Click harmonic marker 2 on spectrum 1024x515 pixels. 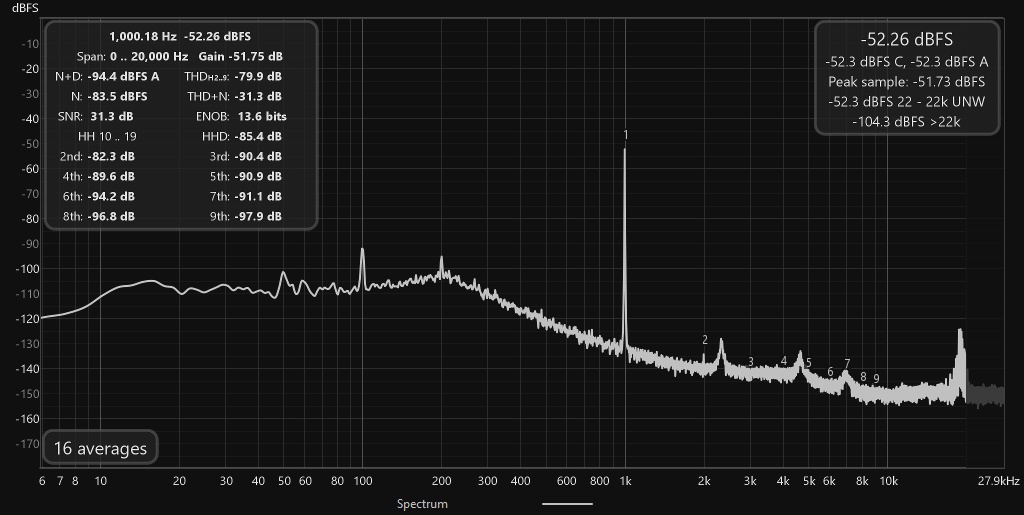(x=705, y=340)
